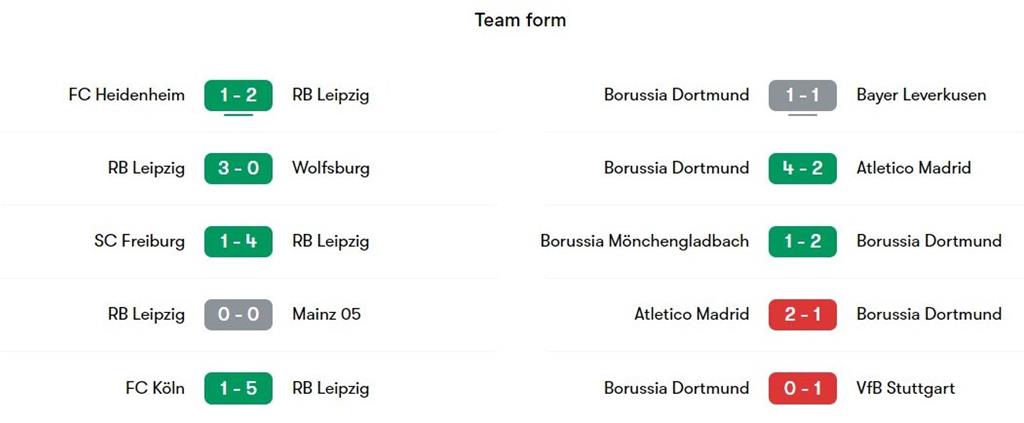1024x423 pixels.
Task: Select the SC Freiburg team name
Action: pyautogui.click(x=139, y=241)
